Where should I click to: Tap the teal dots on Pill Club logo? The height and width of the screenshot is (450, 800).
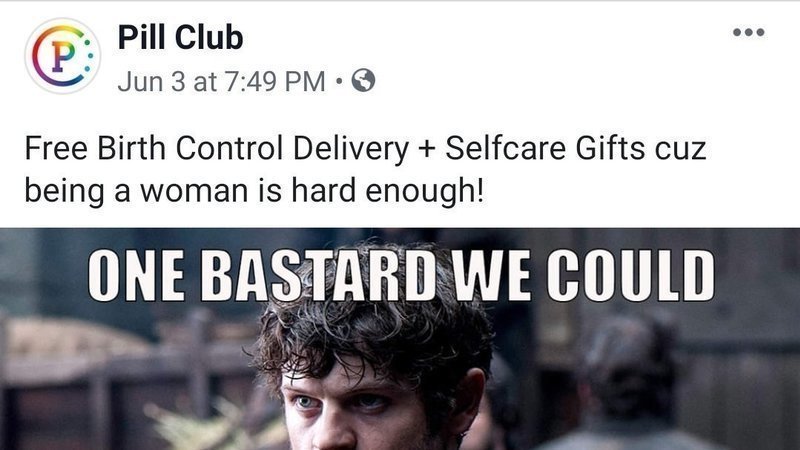88,55
